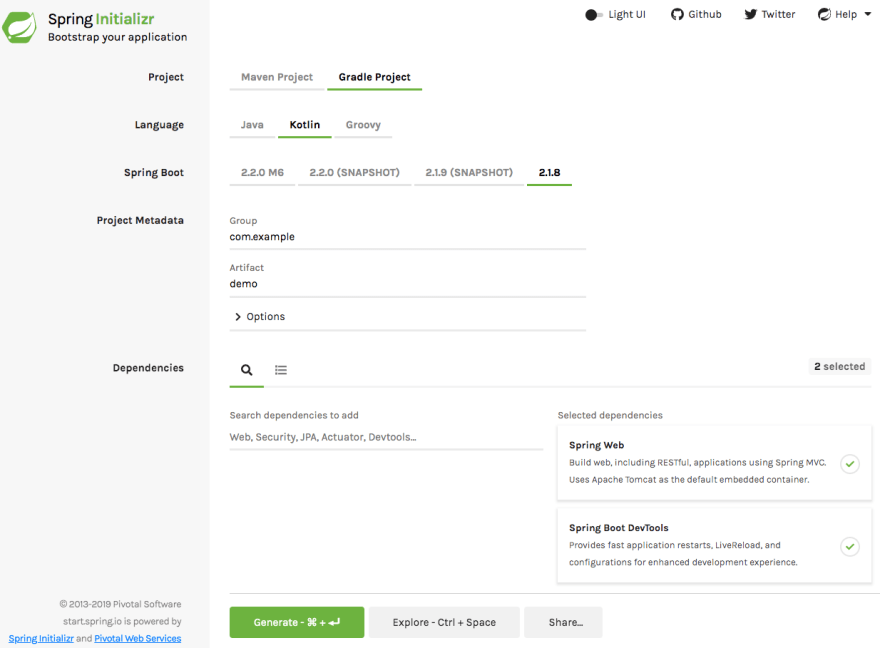Switch to dependency search view
This screenshot has width=880, height=648.
(246, 370)
